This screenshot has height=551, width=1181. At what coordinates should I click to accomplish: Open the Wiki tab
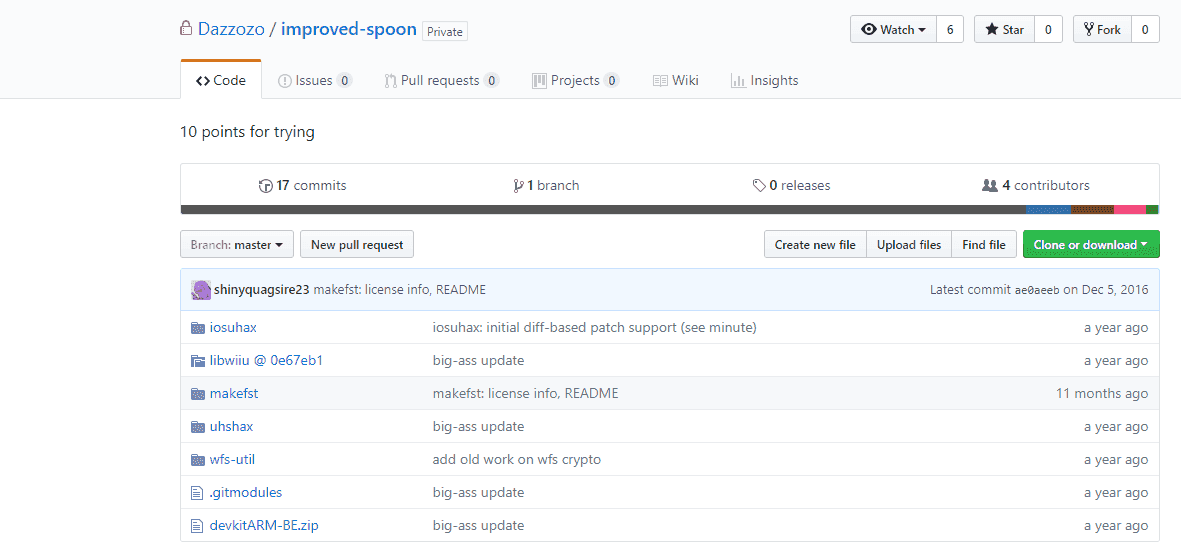pos(676,80)
